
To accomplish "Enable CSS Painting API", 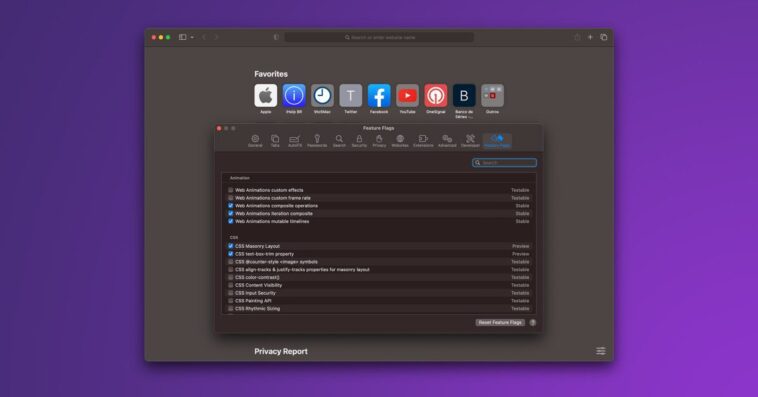I will tap(231, 301).
